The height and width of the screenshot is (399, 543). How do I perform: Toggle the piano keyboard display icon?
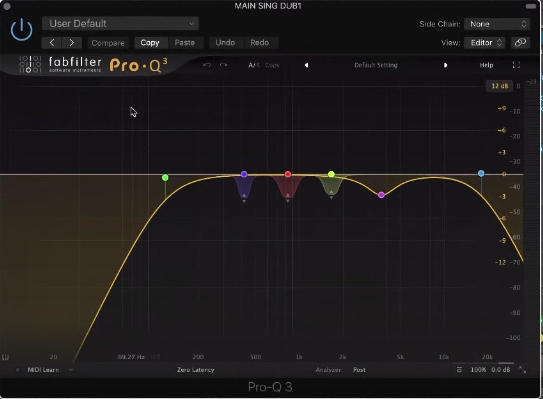(x=6, y=357)
